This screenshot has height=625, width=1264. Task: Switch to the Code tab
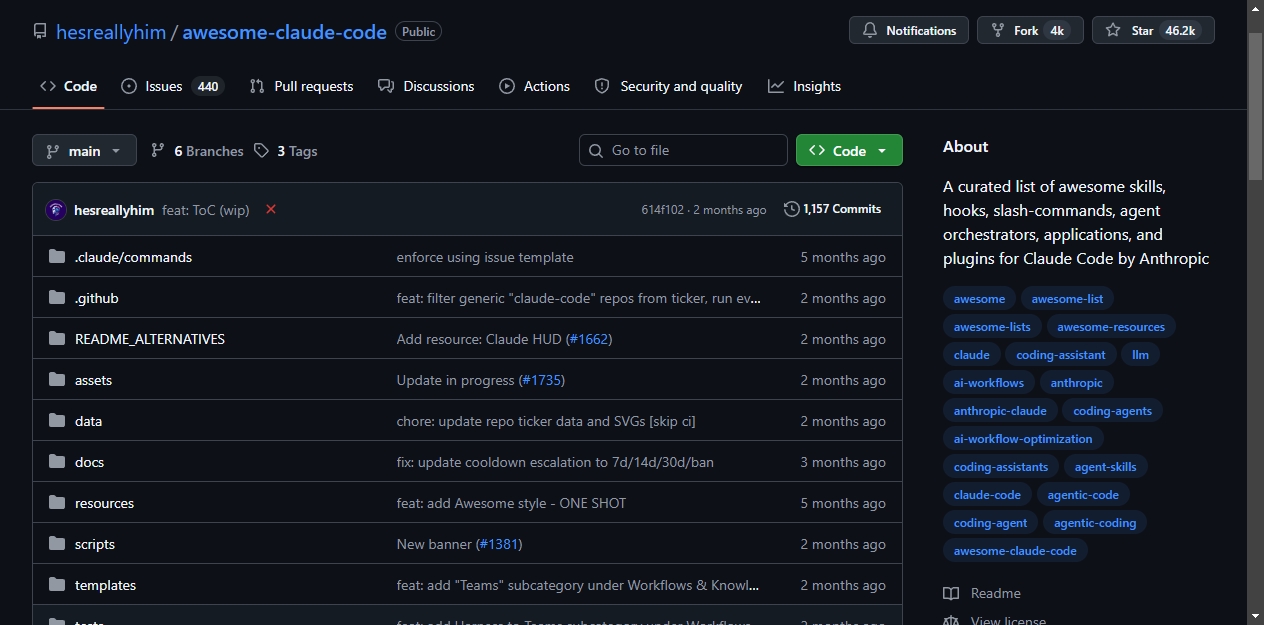point(68,86)
